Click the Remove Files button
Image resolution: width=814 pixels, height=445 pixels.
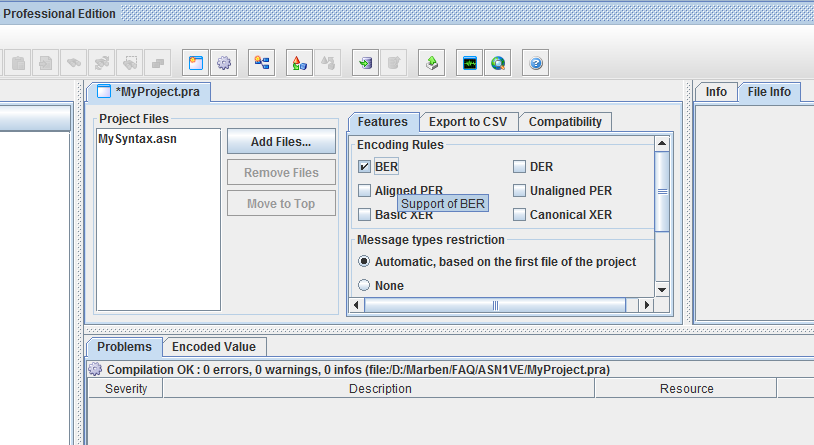point(281,172)
